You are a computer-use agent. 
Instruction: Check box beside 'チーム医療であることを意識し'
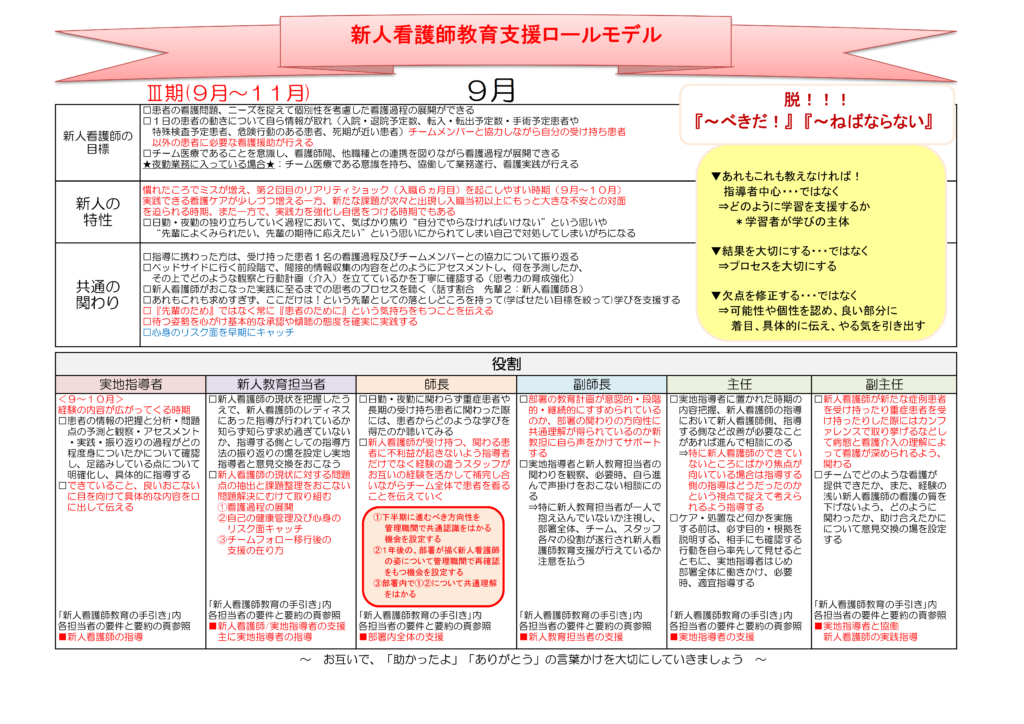[147, 153]
